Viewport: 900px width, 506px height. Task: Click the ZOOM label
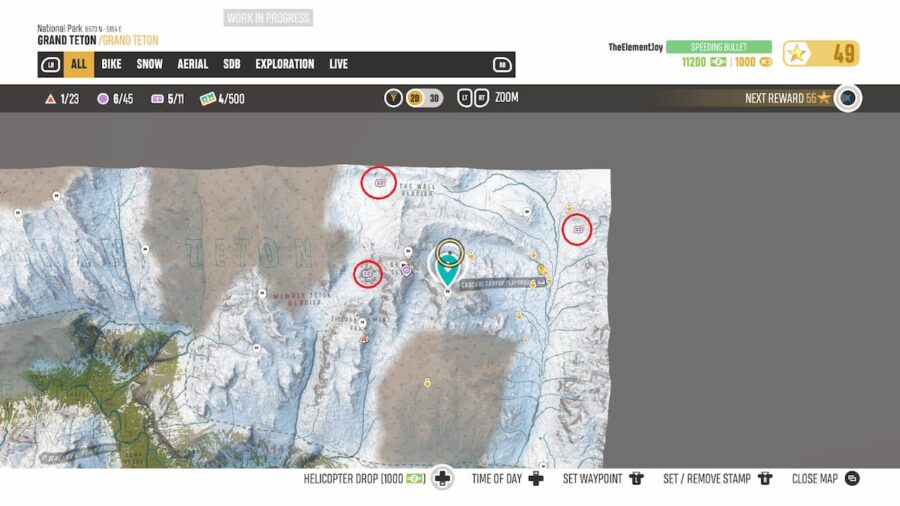[507, 98]
